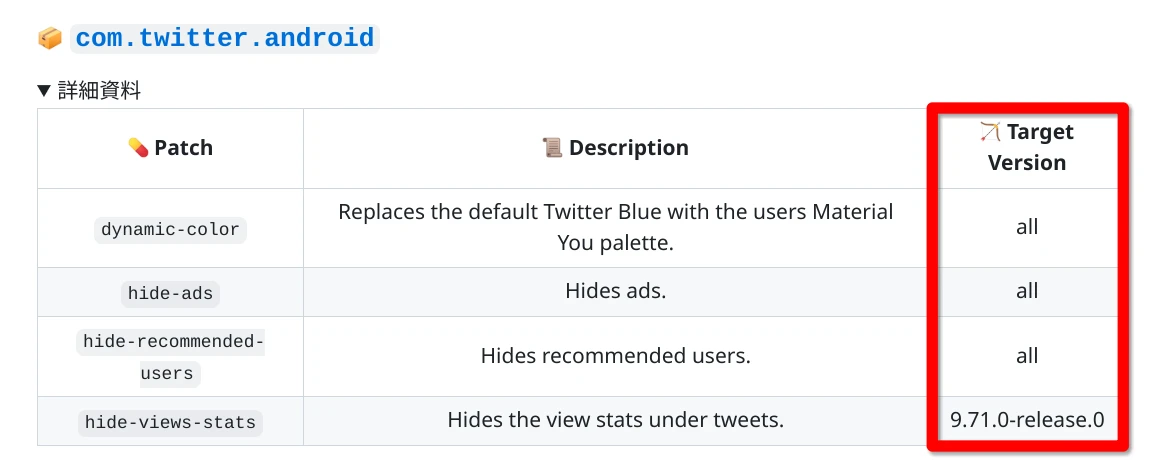Click the package box emoji icon
The width and height of the screenshot is (1160, 471).
tap(50, 39)
